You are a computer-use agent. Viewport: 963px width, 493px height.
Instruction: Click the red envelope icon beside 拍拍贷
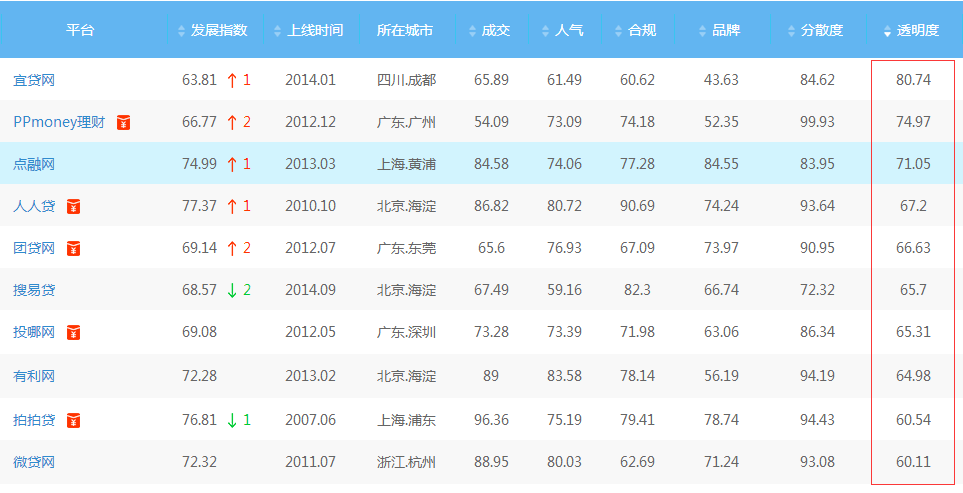[x=74, y=421]
